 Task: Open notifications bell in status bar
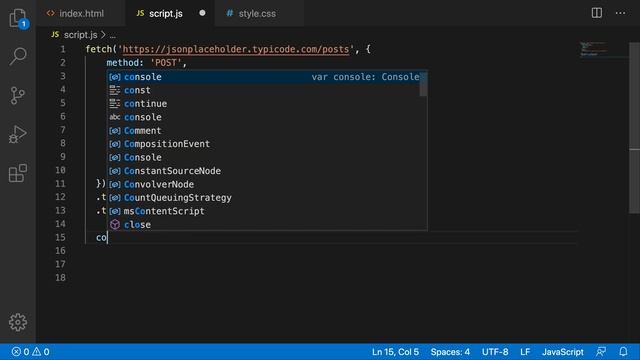coord(623,351)
